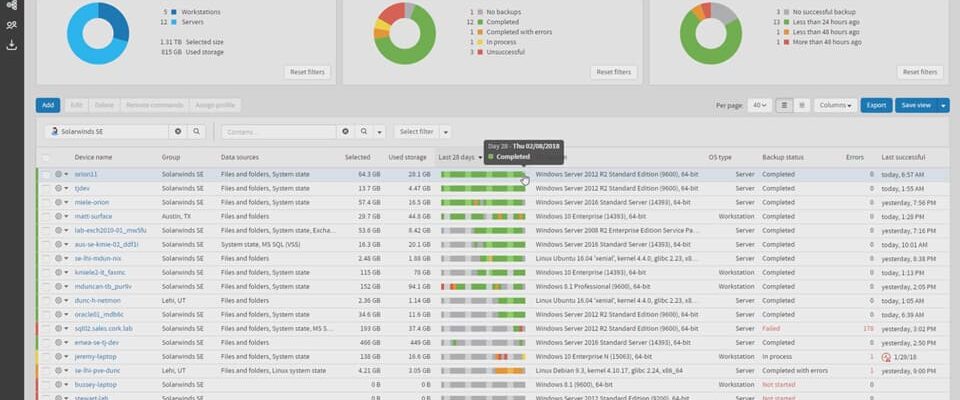
Task: Open the users icon in left sidebar
Action: (x=12, y=25)
